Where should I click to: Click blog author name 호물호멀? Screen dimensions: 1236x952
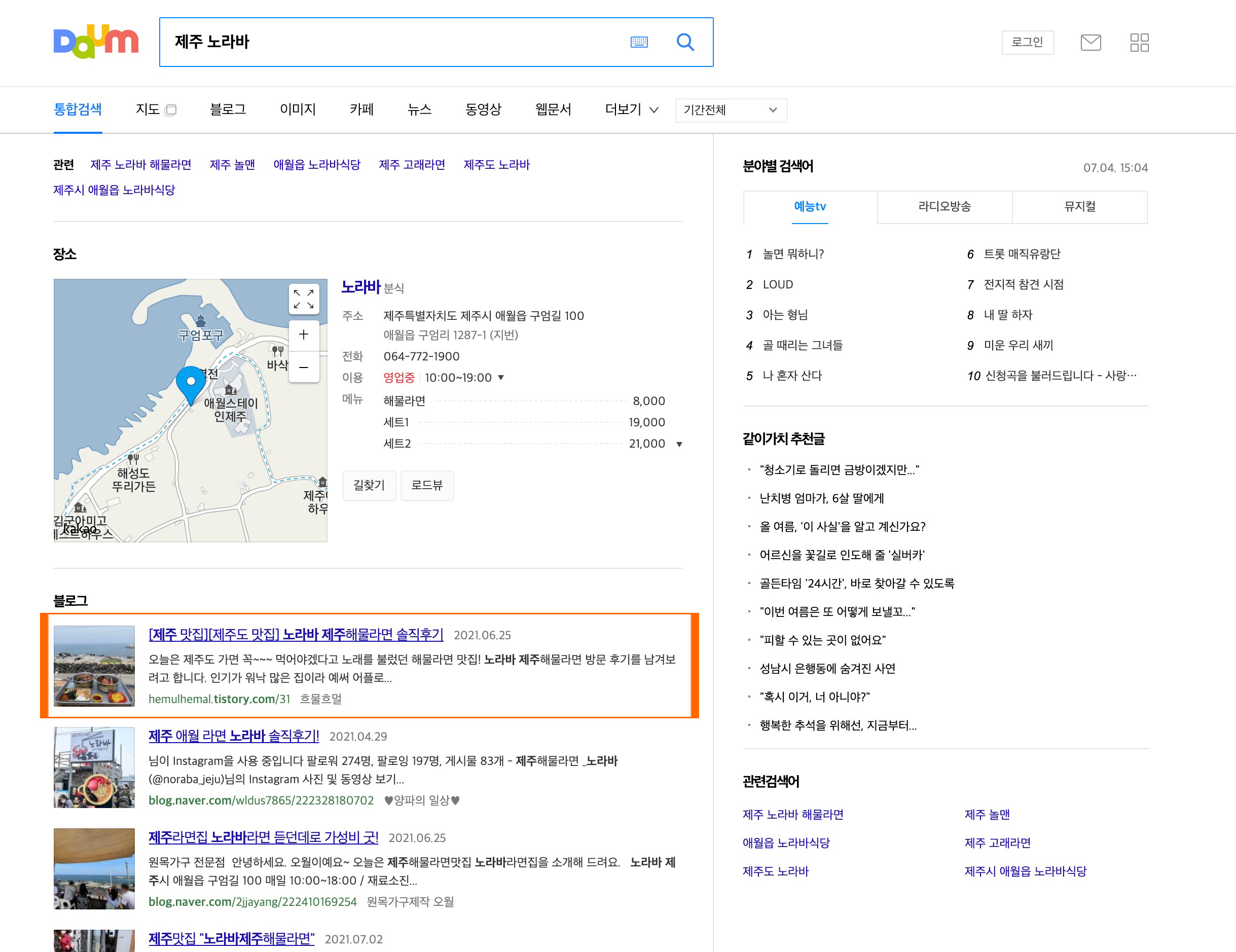tap(320, 699)
